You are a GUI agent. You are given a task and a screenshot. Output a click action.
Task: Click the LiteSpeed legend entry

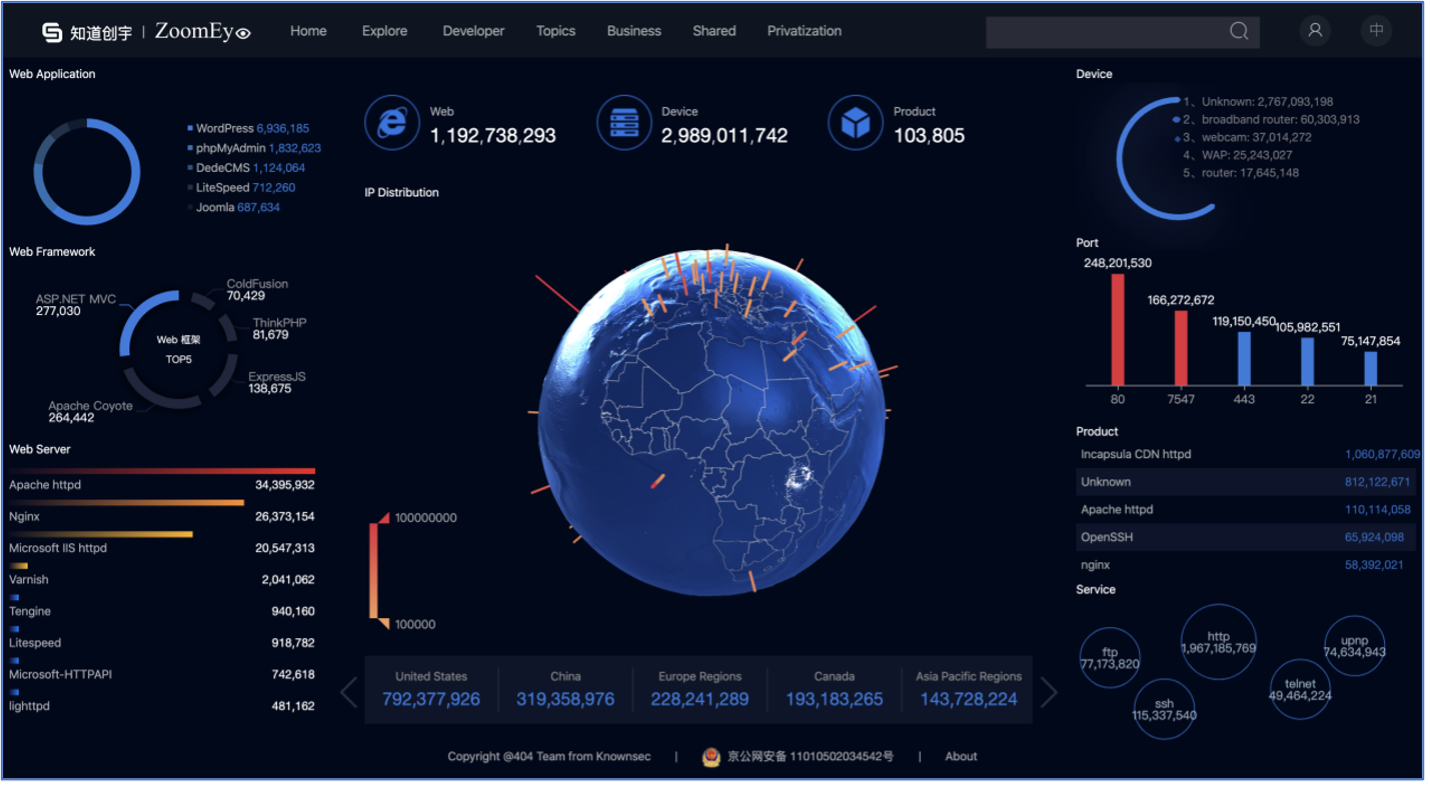point(241,188)
